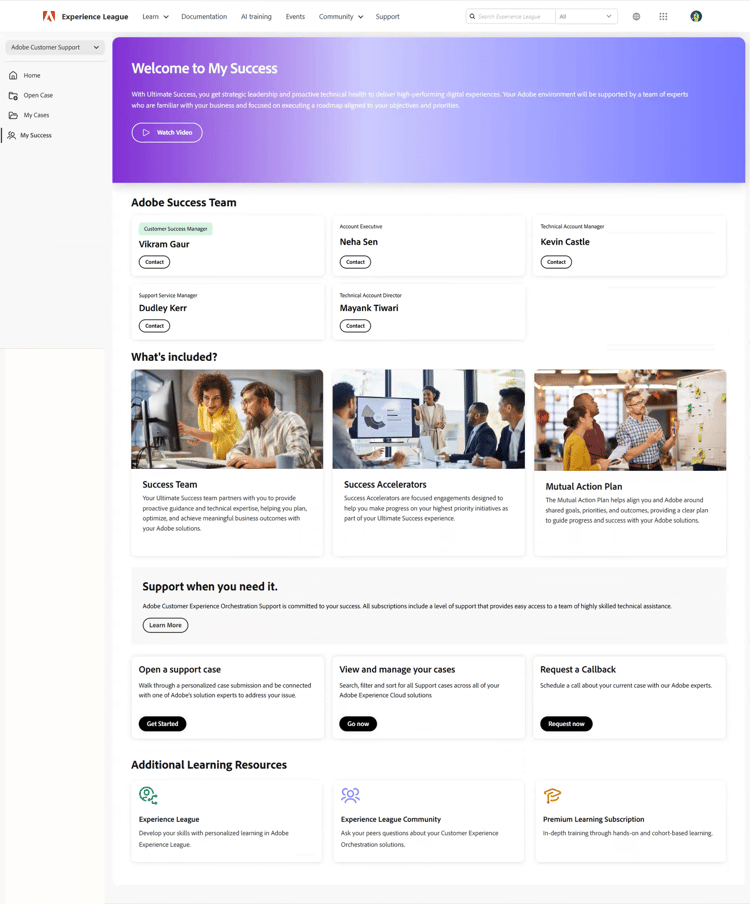
Task: Click Get Started to open case
Action: [x=163, y=724]
